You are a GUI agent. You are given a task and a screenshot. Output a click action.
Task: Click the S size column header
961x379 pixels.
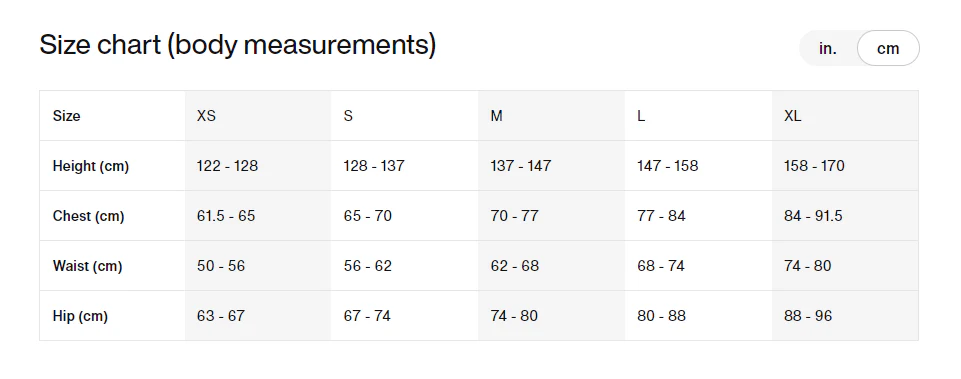pyautogui.click(x=348, y=116)
